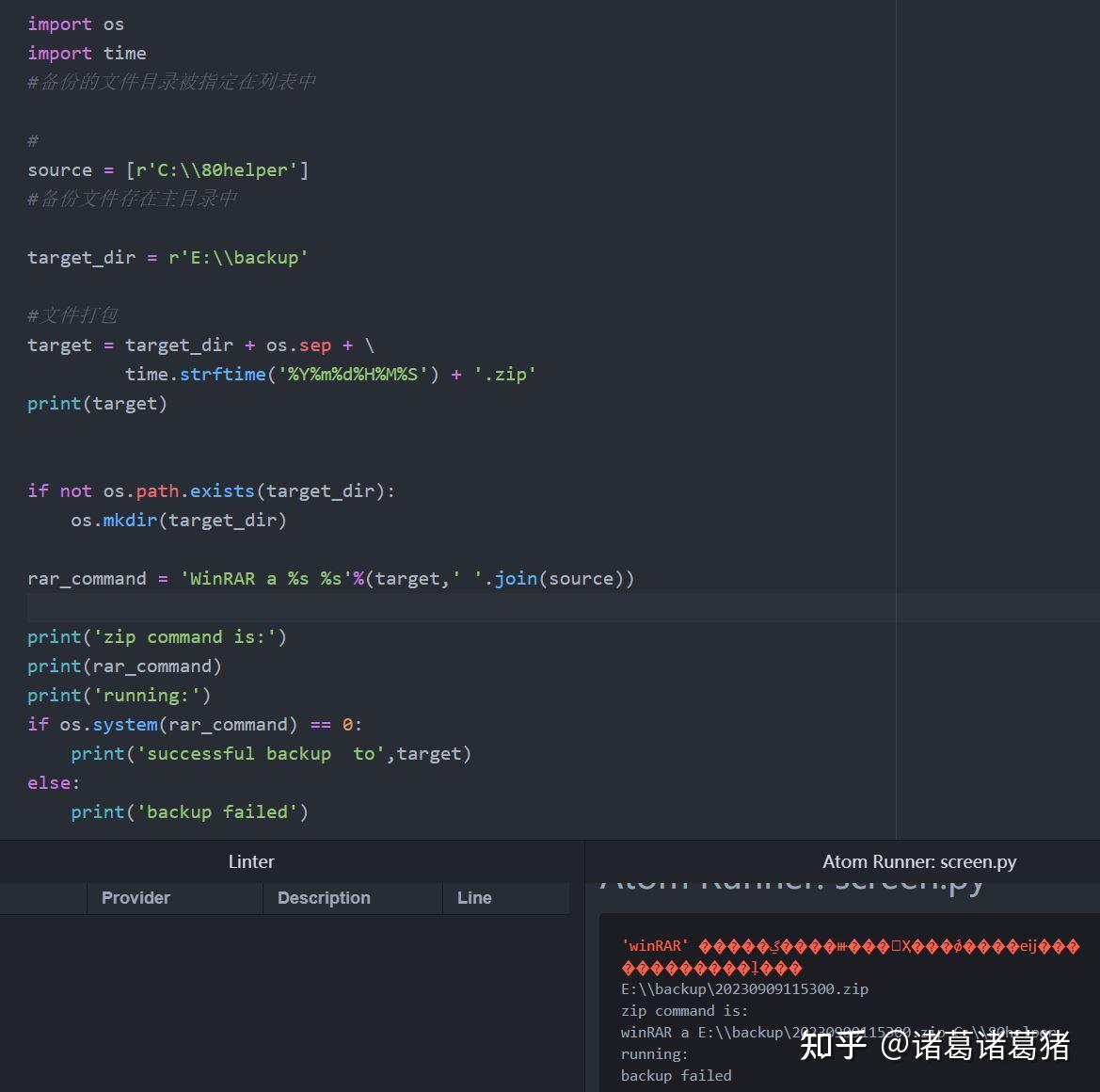Click the print(target) statement

point(97,403)
